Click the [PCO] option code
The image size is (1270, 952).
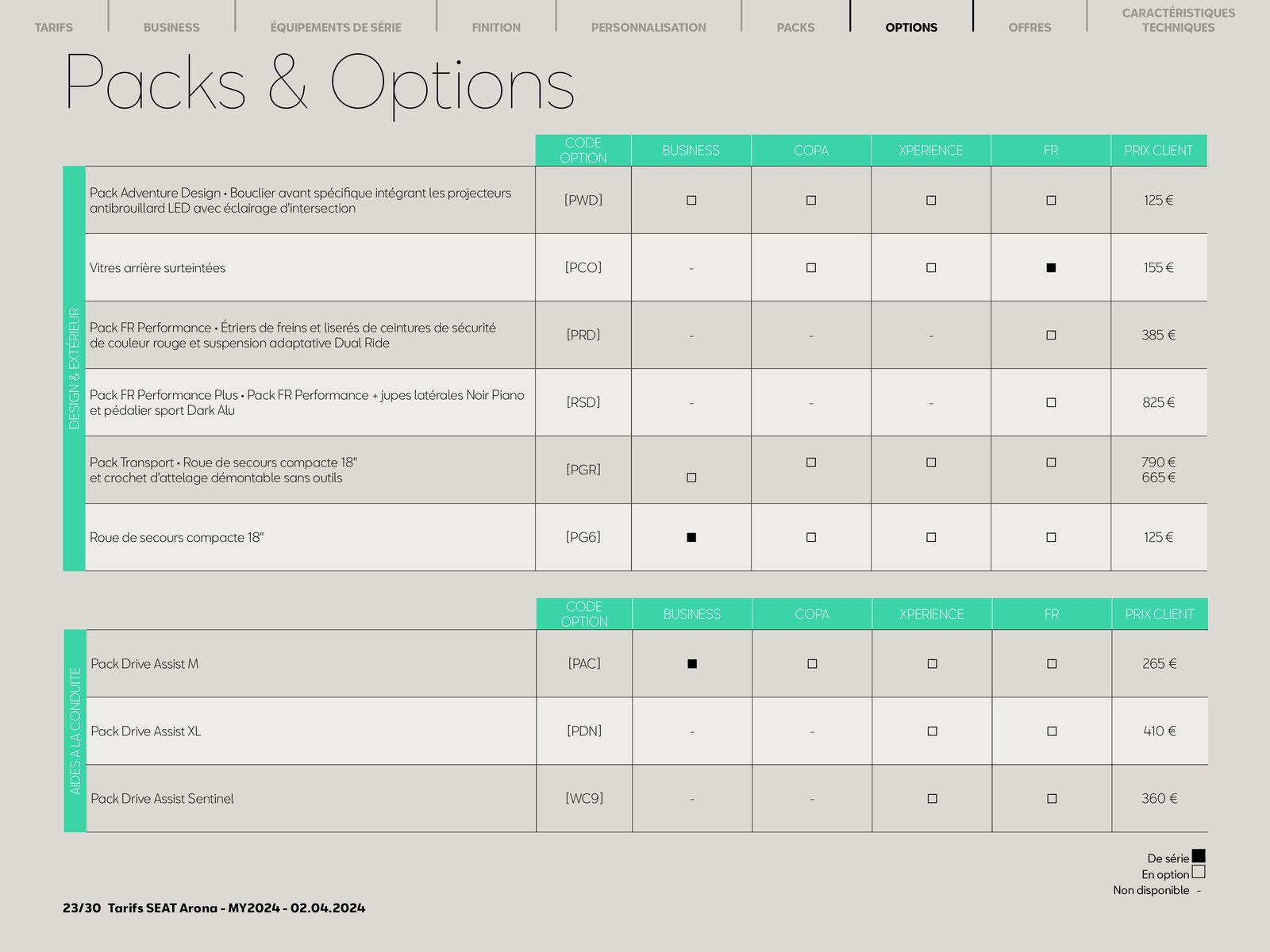pyautogui.click(x=583, y=267)
